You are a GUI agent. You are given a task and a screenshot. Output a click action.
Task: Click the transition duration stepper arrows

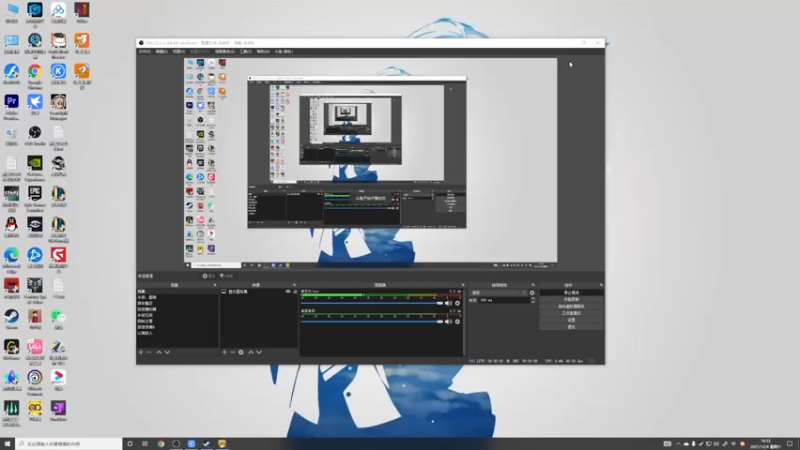(533, 300)
